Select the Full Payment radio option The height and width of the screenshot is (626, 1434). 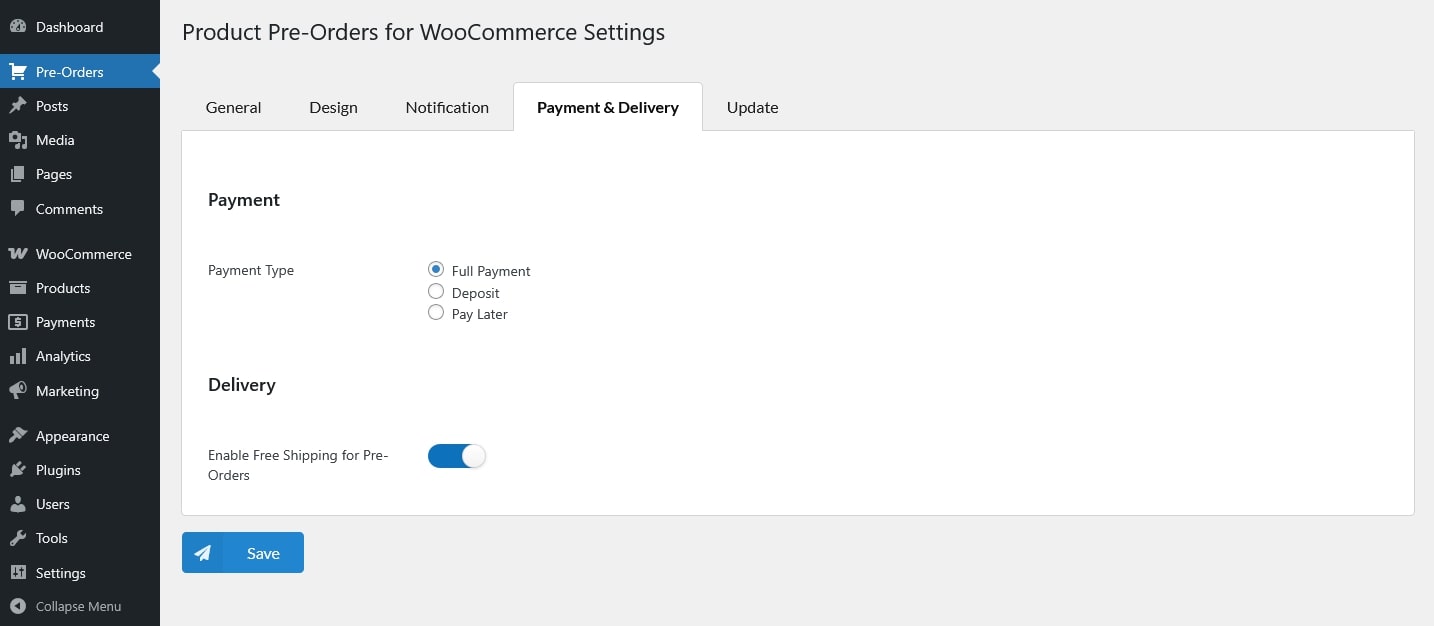coord(436,270)
